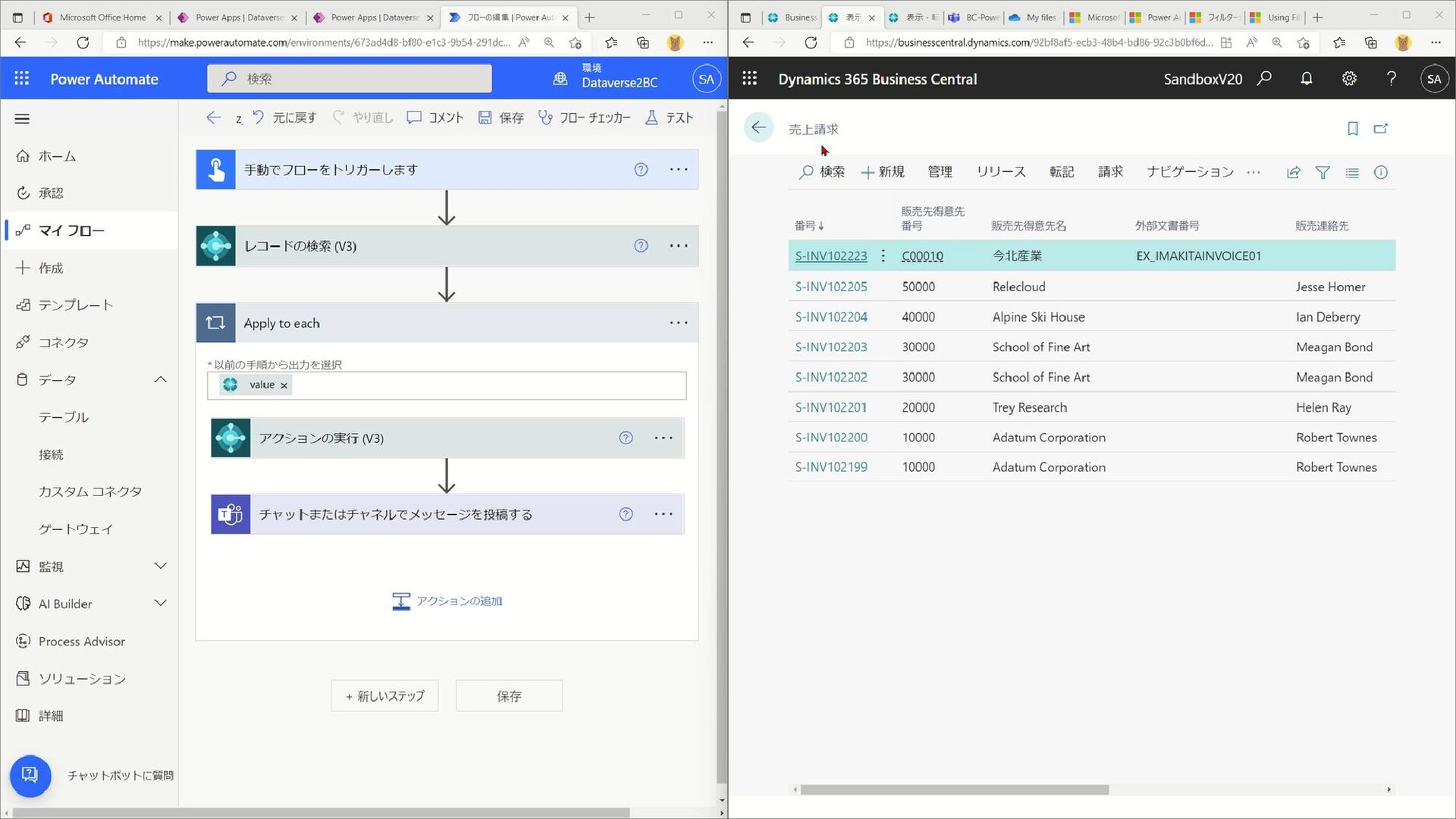
Task: Bookmark the 売上請求 page
Action: 1353,128
